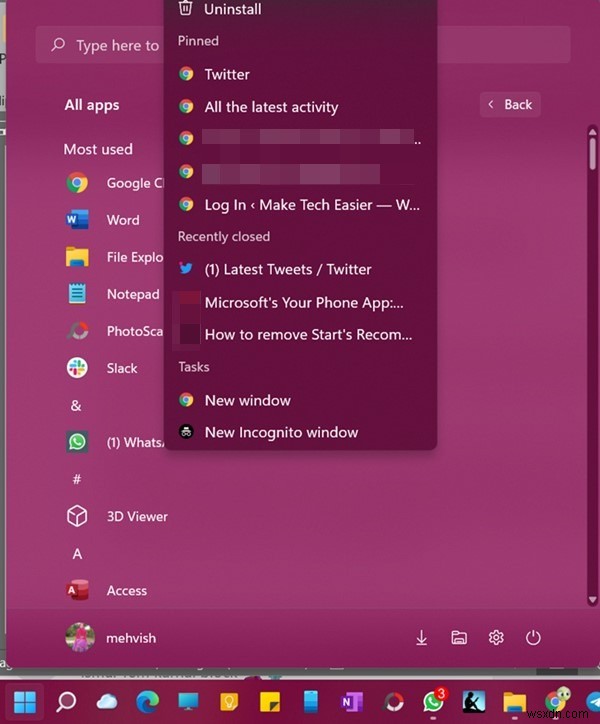Click the scrollbar down arrow
This screenshot has width=600, height=724.
[593, 600]
